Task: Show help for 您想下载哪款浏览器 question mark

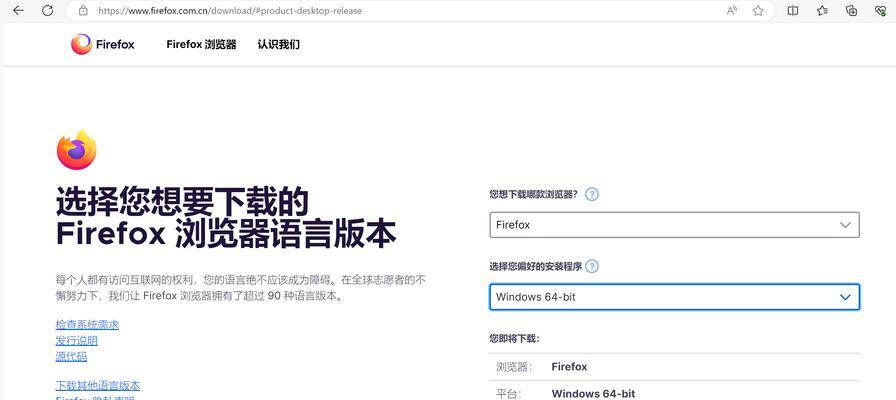Action: tap(592, 194)
